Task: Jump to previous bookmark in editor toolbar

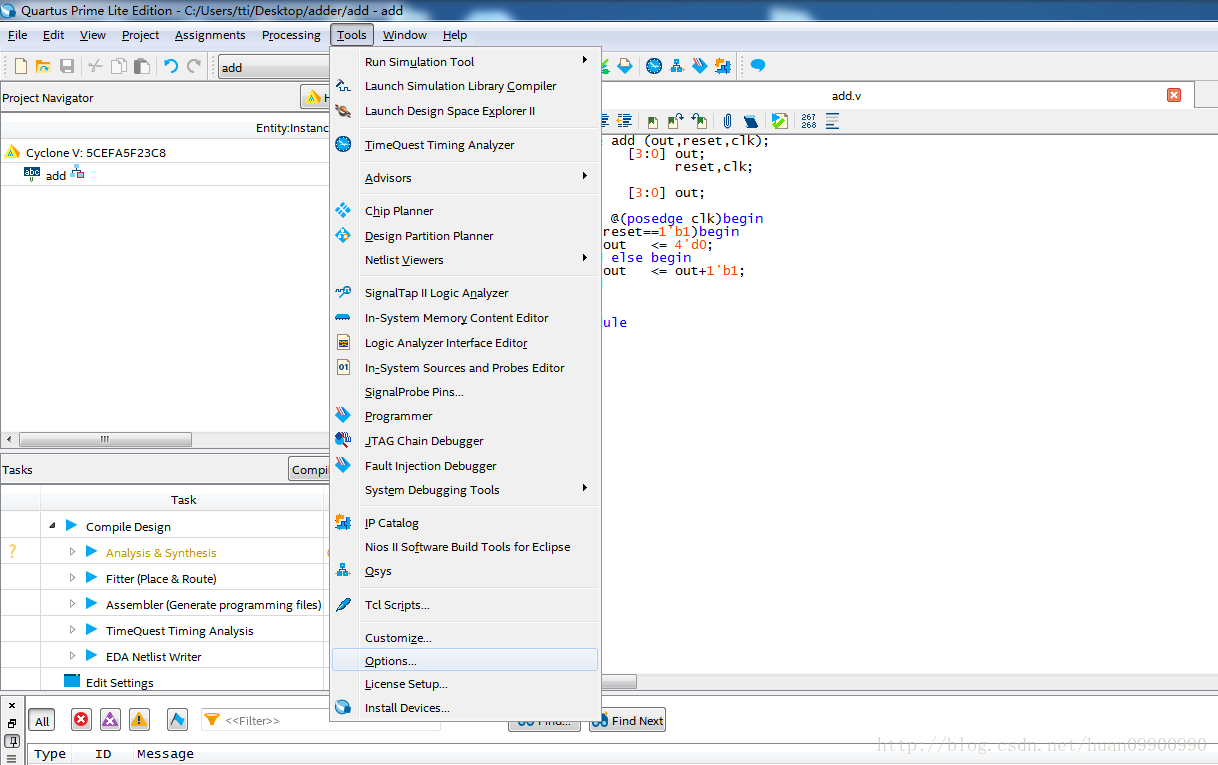Action: [x=699, y=121]
